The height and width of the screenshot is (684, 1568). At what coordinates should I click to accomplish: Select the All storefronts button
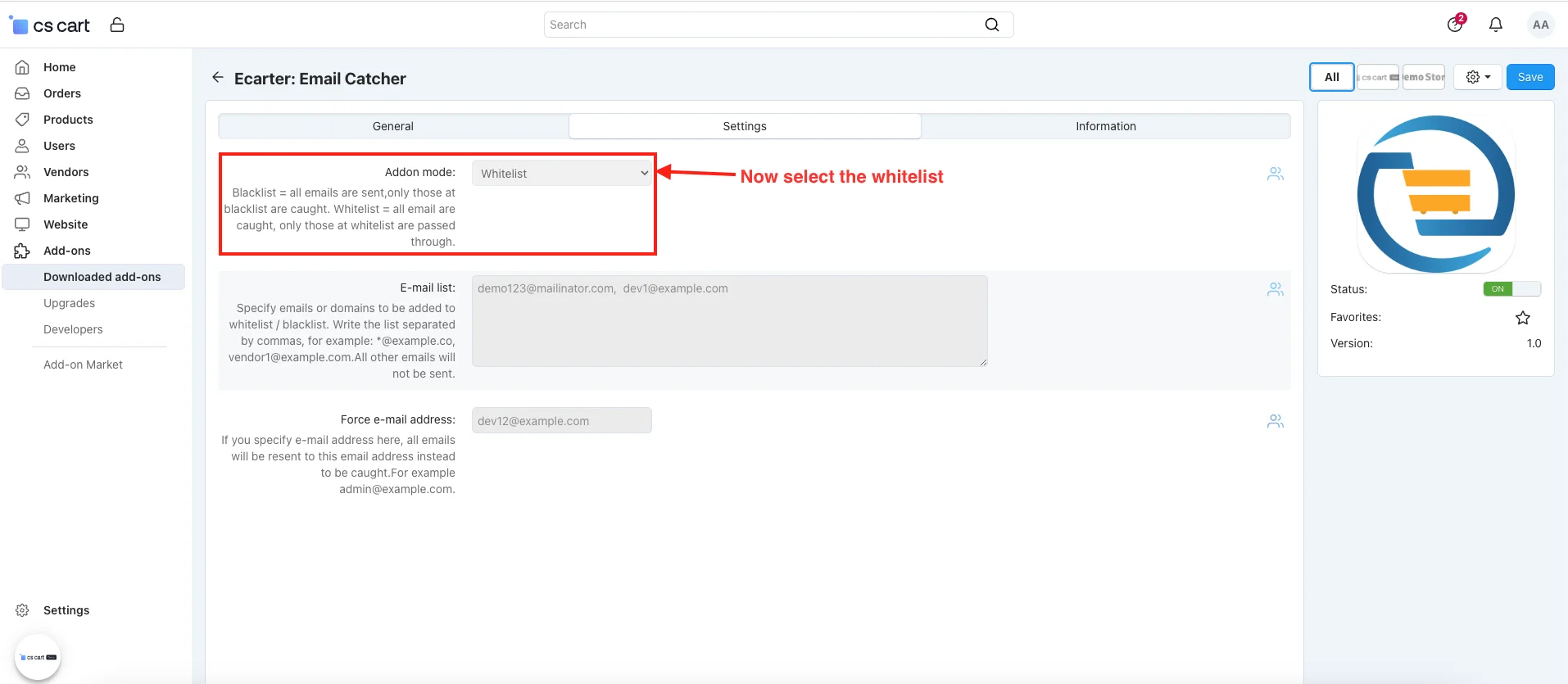pos(1331,77)
